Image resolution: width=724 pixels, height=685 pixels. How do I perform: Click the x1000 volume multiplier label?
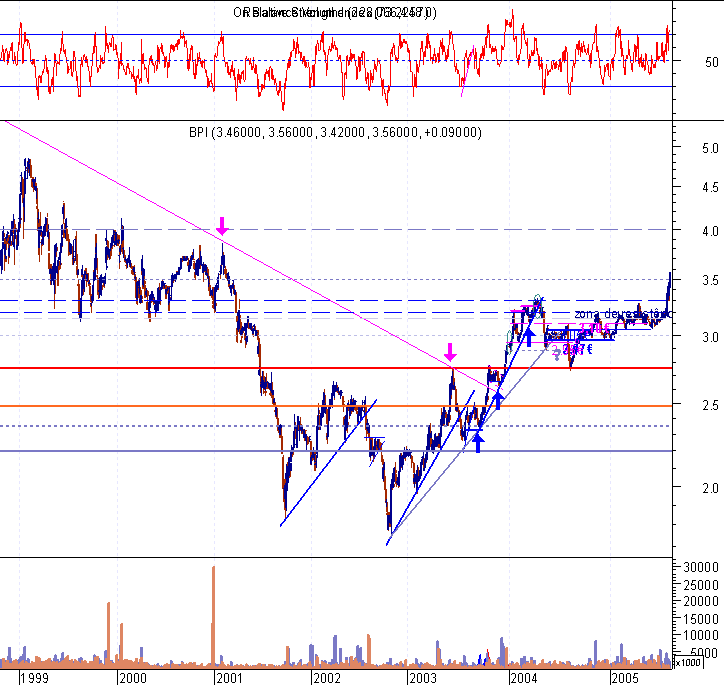(x=688, y=662)
